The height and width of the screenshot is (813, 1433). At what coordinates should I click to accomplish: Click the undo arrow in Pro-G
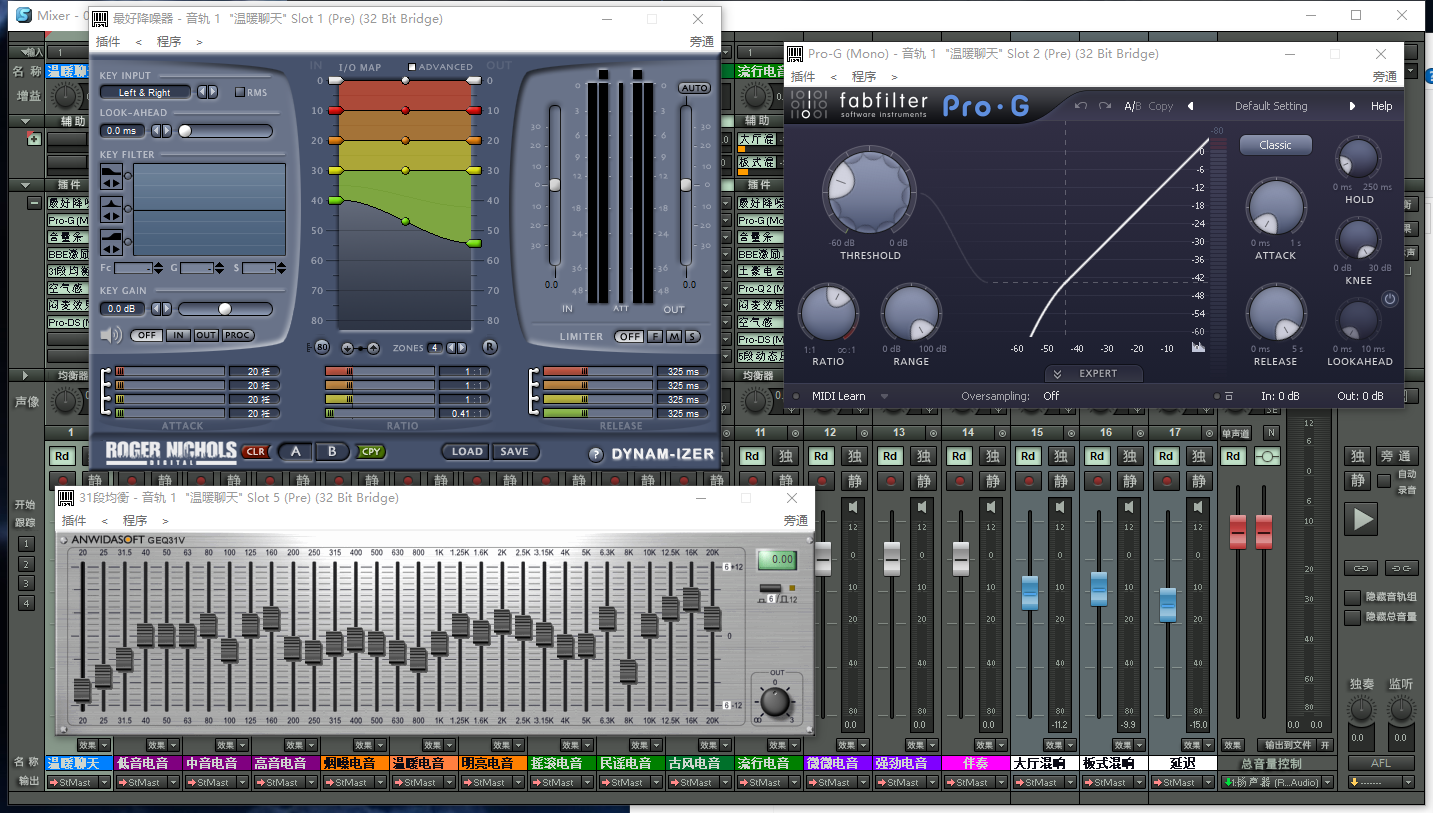(1081, 106)
